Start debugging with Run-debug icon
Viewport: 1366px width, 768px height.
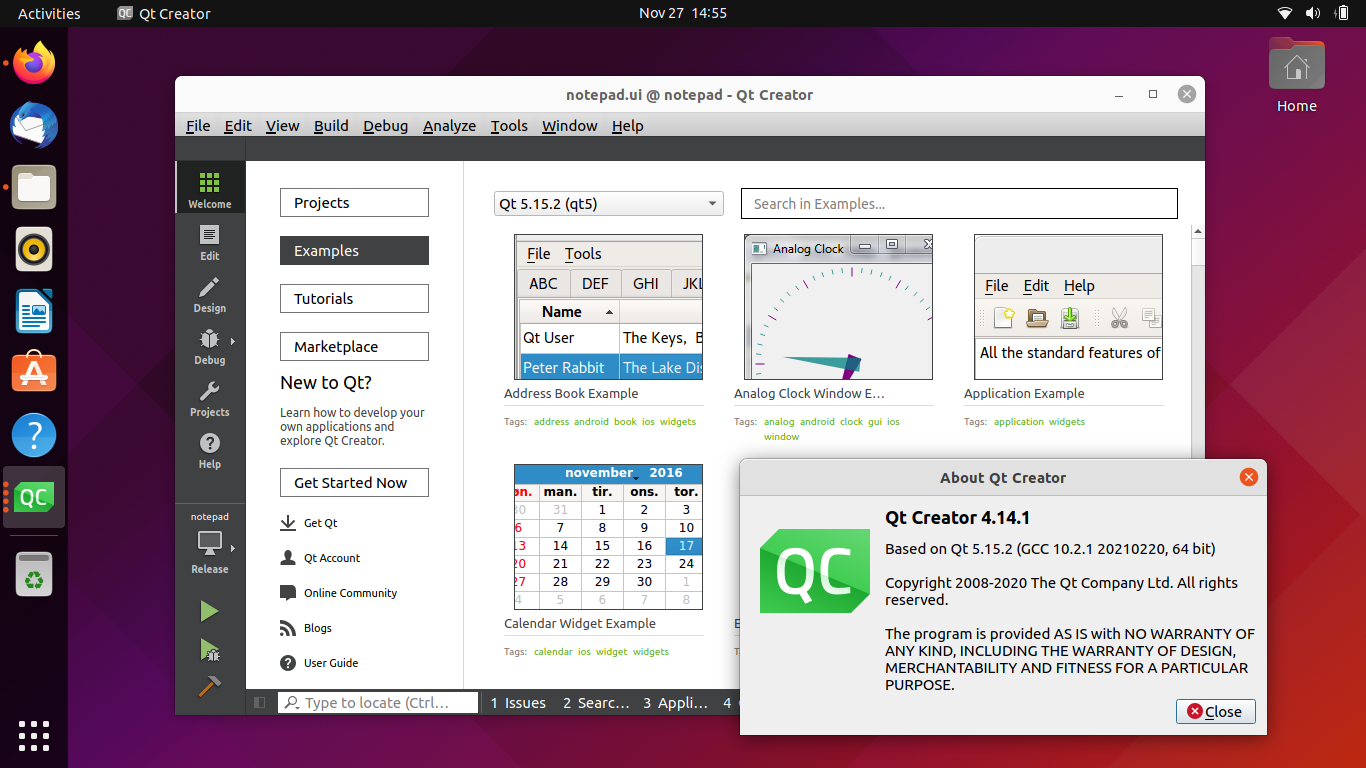pos(209,650)
